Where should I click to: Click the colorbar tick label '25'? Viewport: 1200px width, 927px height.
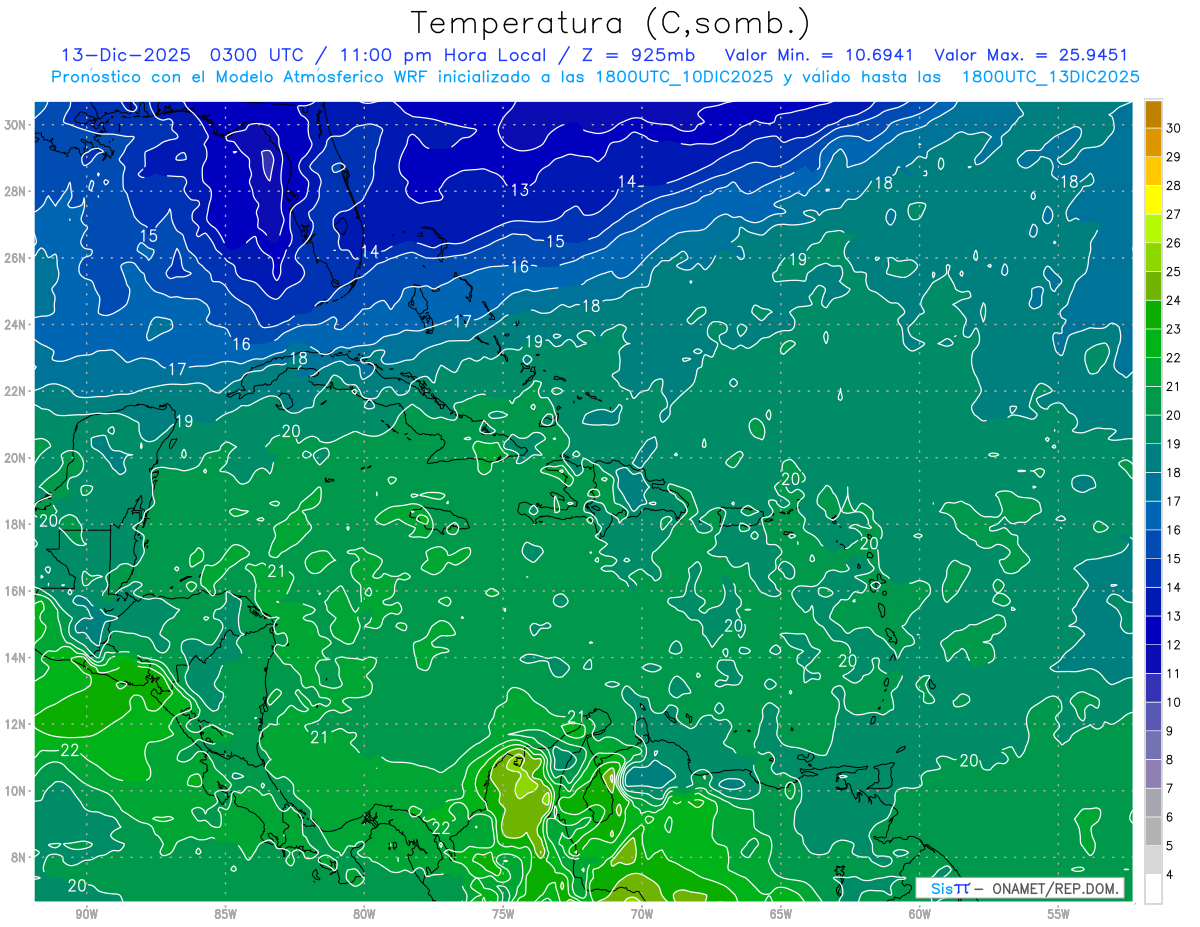point(1173,271)
